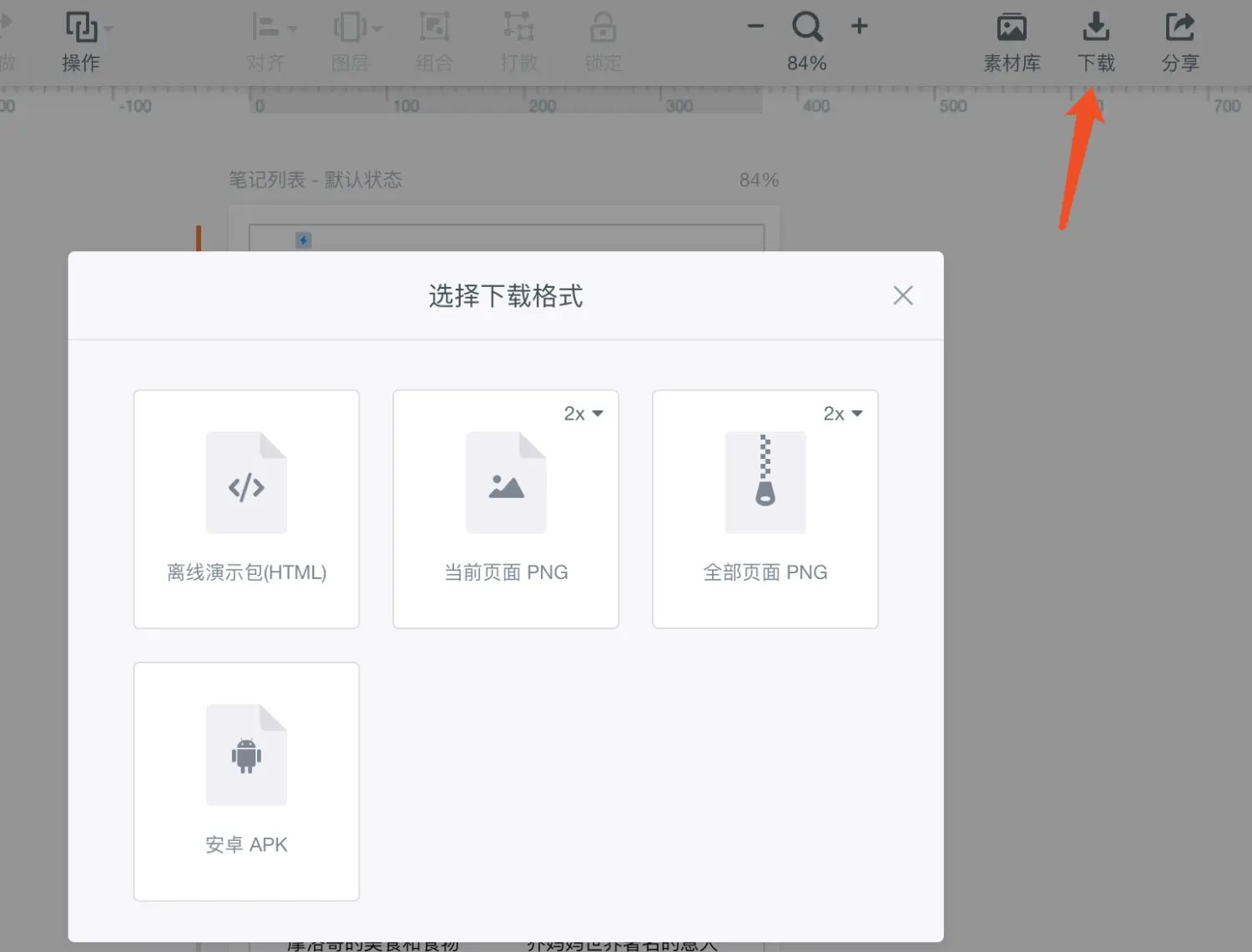Screen dimensions: 1252x952
Task: Select the 全部页面 PNG zip option
Action: (765, 509)
